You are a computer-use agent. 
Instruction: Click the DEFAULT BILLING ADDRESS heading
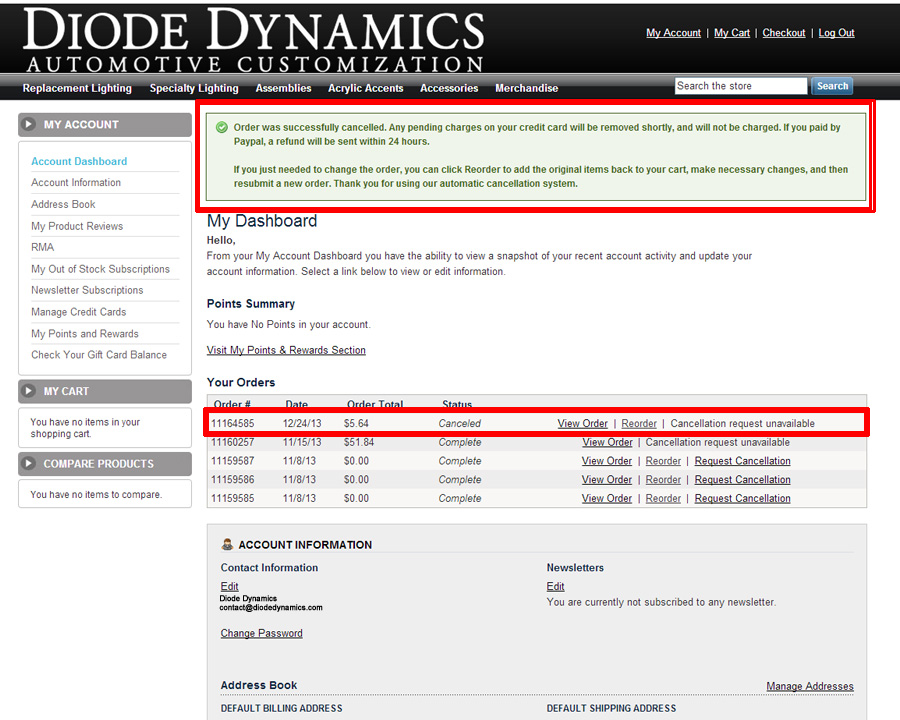pyautogui.click(x=281, y=709)
